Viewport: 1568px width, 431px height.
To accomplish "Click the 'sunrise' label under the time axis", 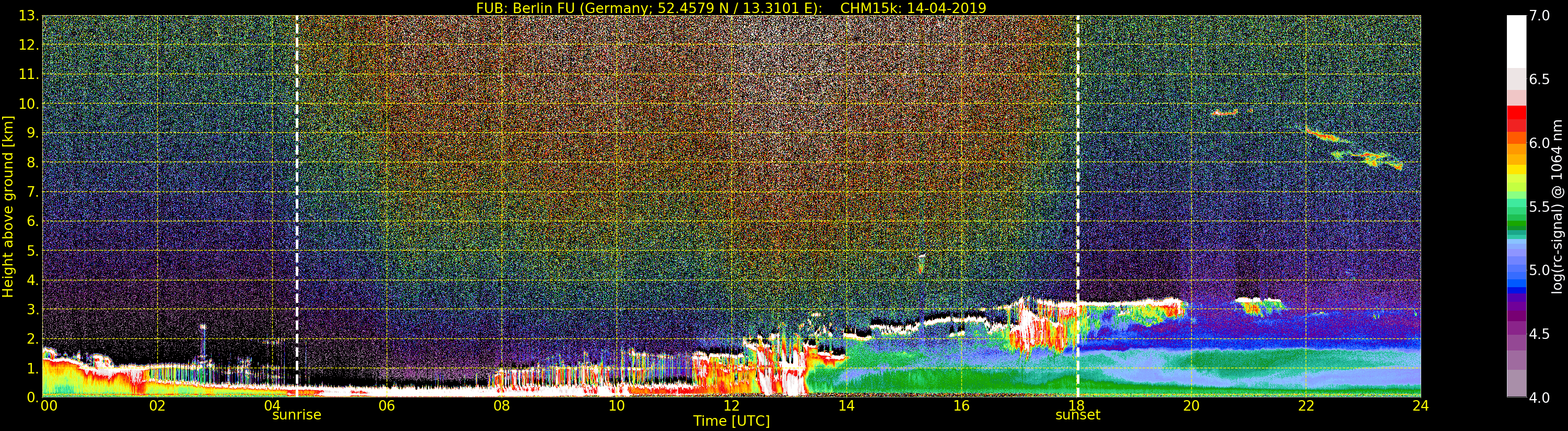I will click(x=296, y=415).
